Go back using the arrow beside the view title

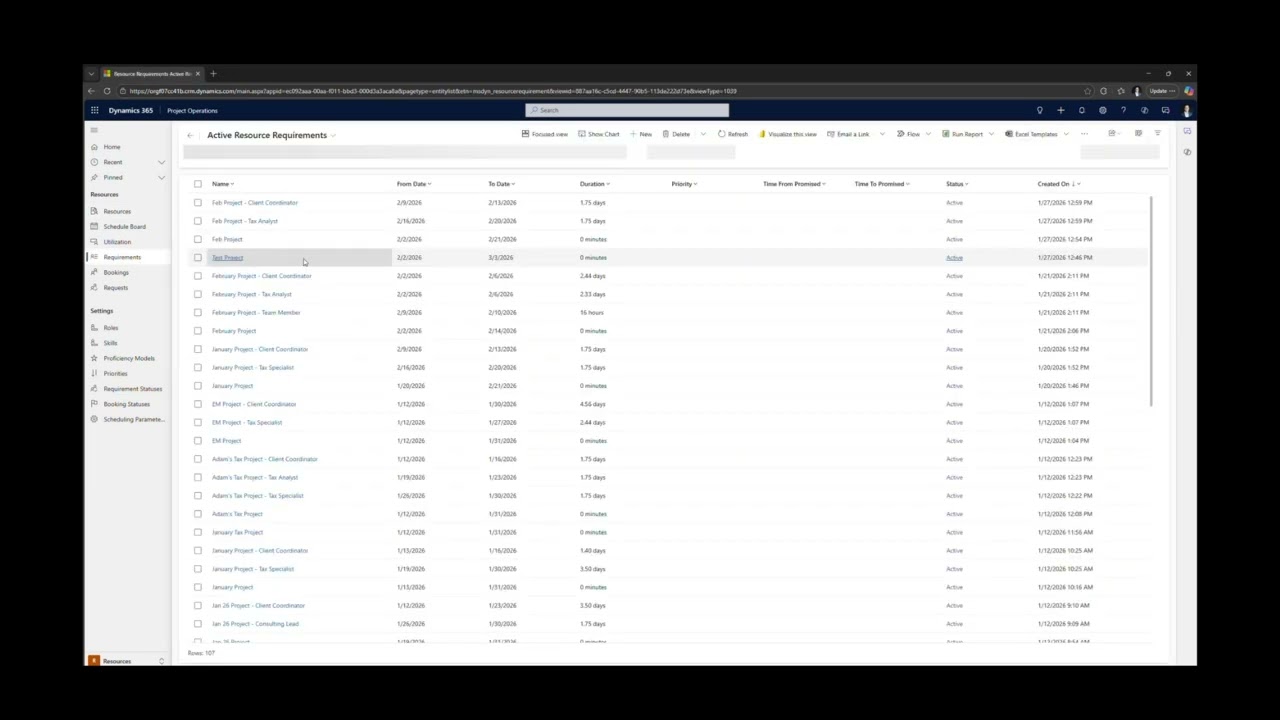190,135
